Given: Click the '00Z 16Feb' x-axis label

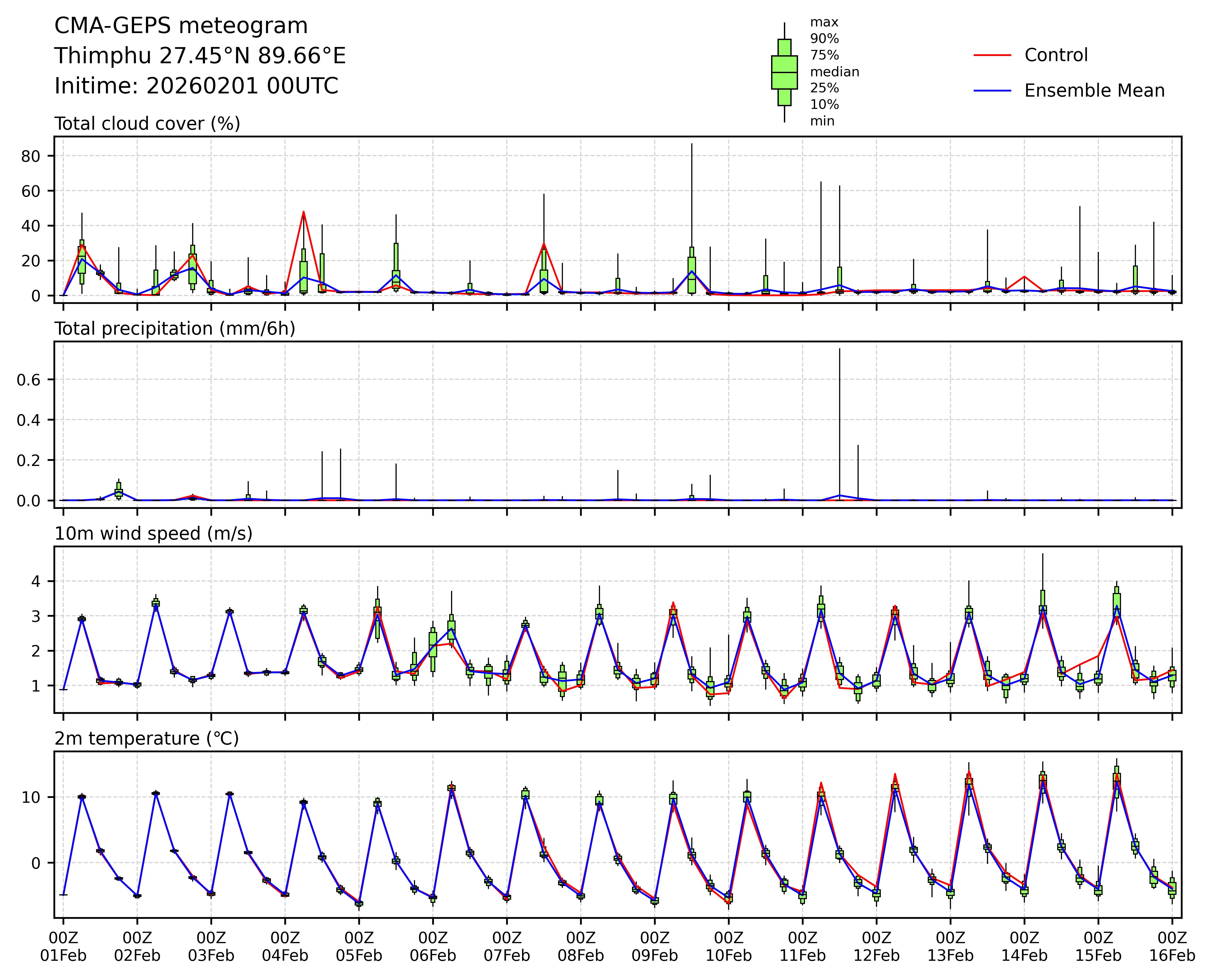Looking at the screenshot, I should 1172,947.
